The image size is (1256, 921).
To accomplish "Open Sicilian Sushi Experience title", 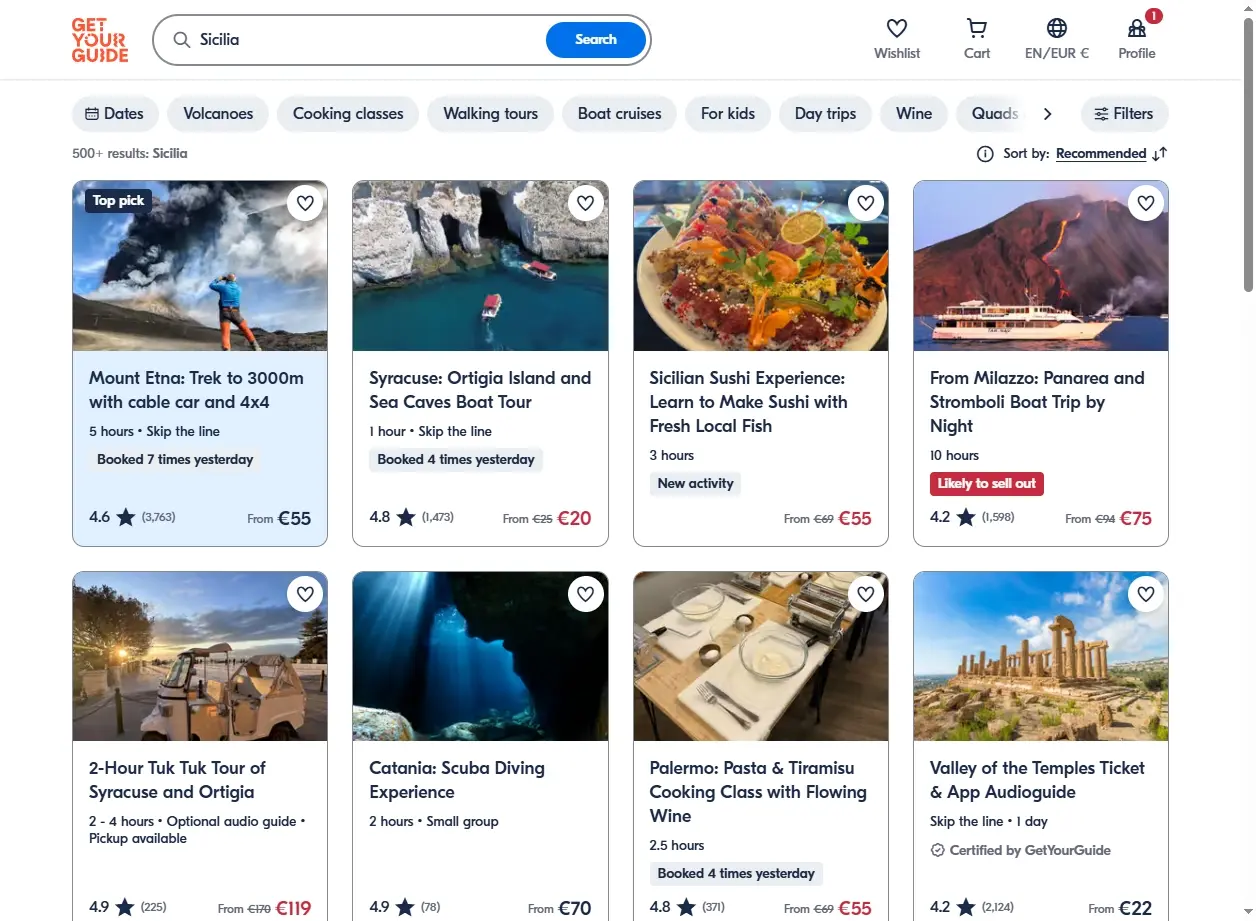I will 749,402.
